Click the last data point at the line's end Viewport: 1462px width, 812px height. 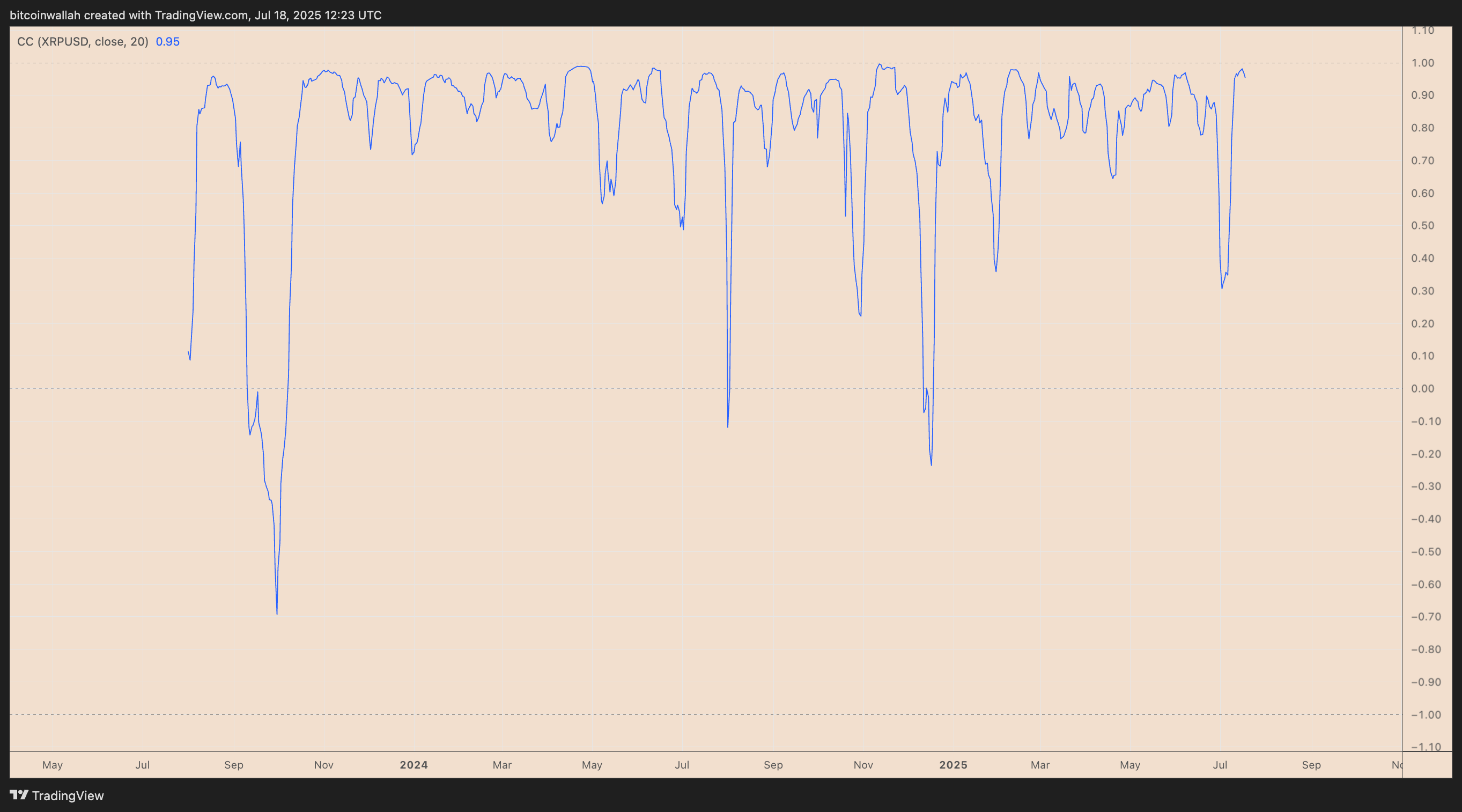click(x=1245, y=77)
